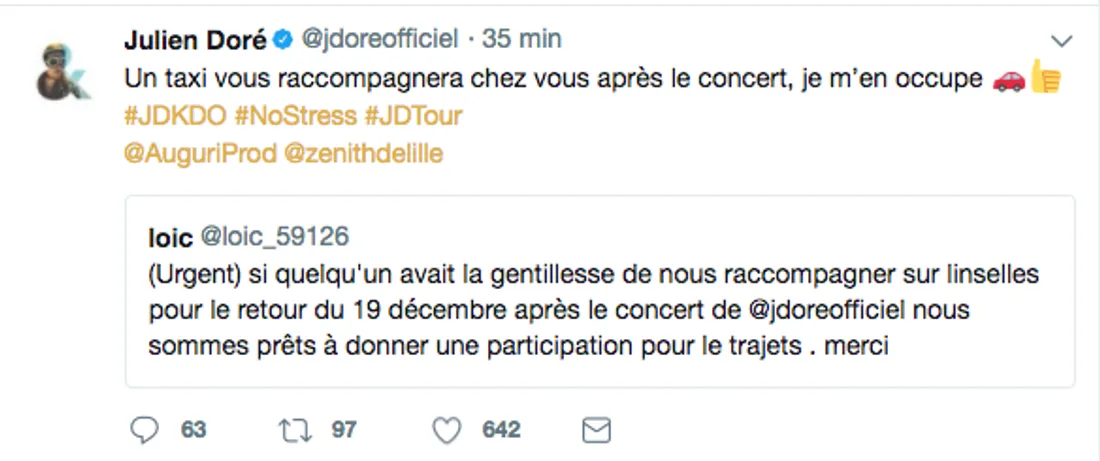Click the red car emoji
The image size is (1100, 461).
1008,80
